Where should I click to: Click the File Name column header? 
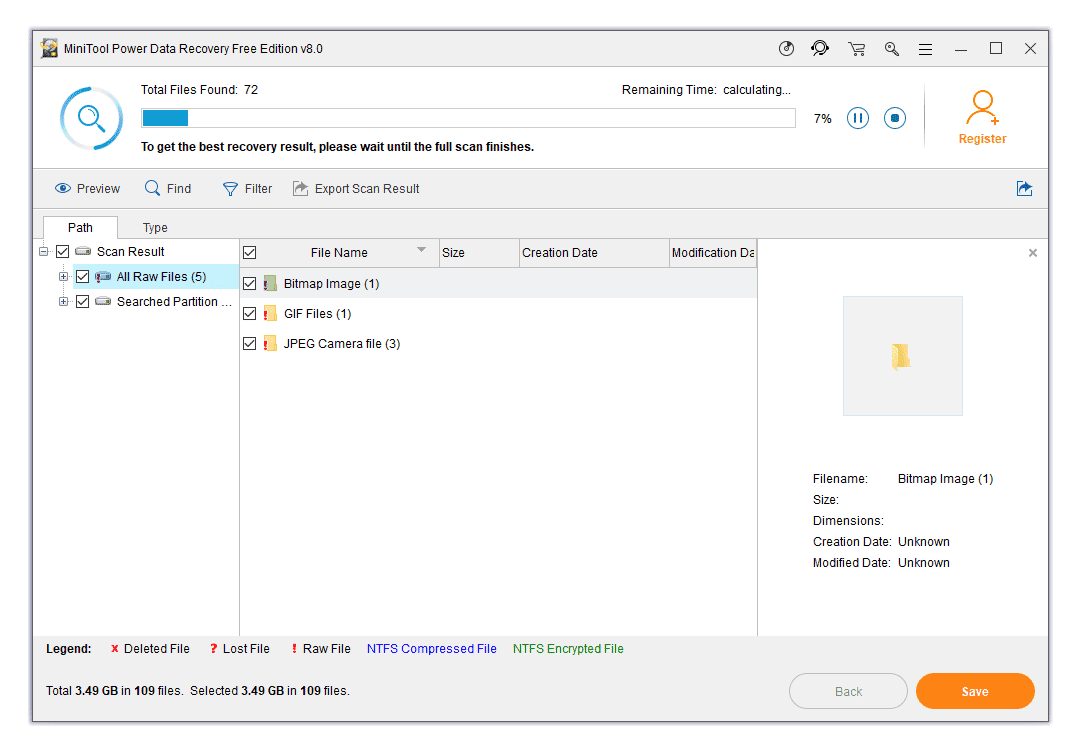pyautogui.click(x=339, y=253)
